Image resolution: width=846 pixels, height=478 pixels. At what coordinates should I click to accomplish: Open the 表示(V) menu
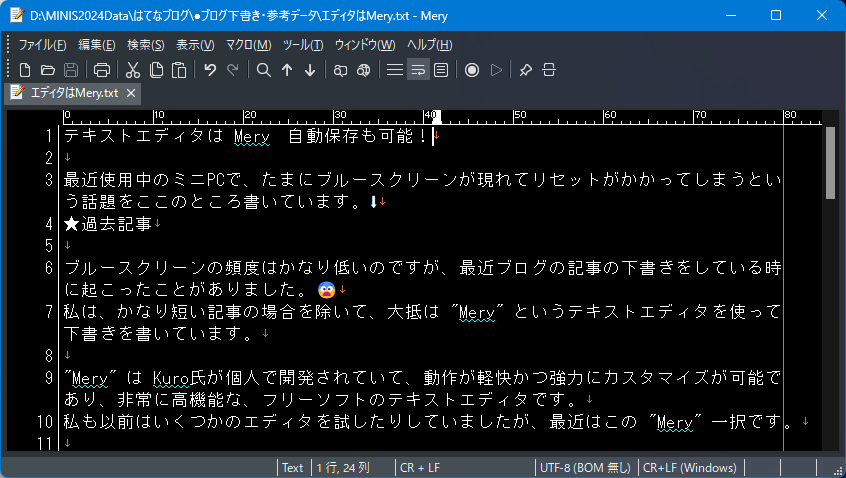195,45
